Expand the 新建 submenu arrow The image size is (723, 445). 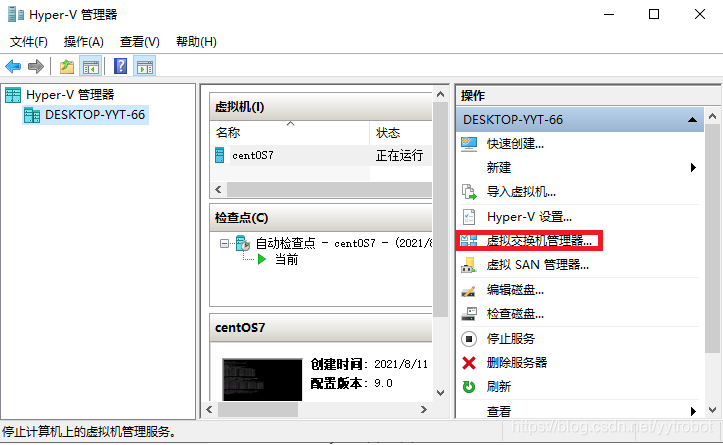693,167
